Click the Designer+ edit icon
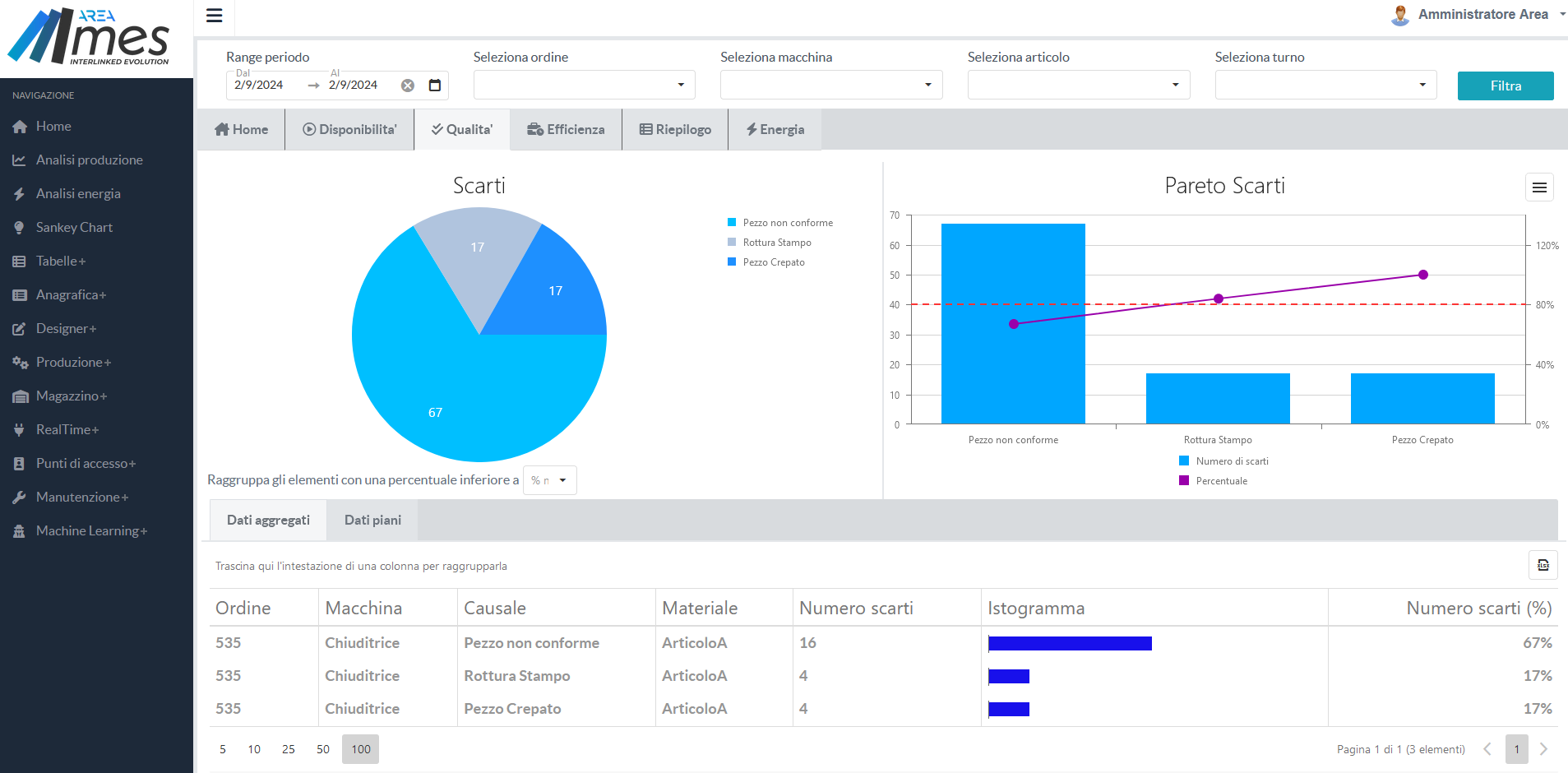This screenshot has height=773, width=1568. tap(19, 329)
